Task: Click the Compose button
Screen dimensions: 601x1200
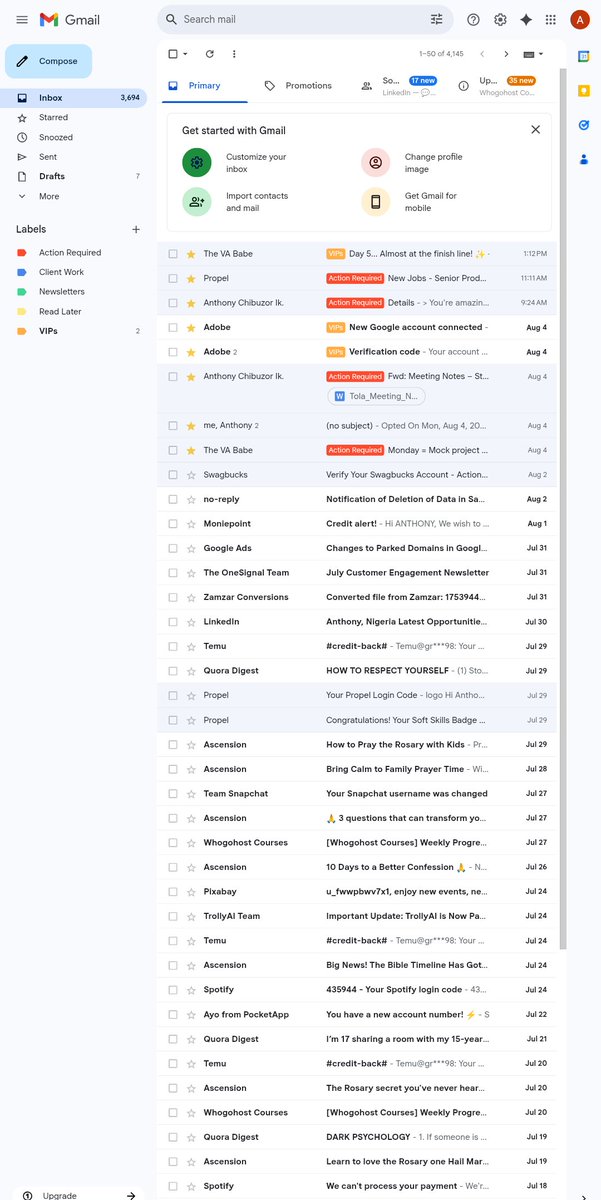Action: [49, 61]
